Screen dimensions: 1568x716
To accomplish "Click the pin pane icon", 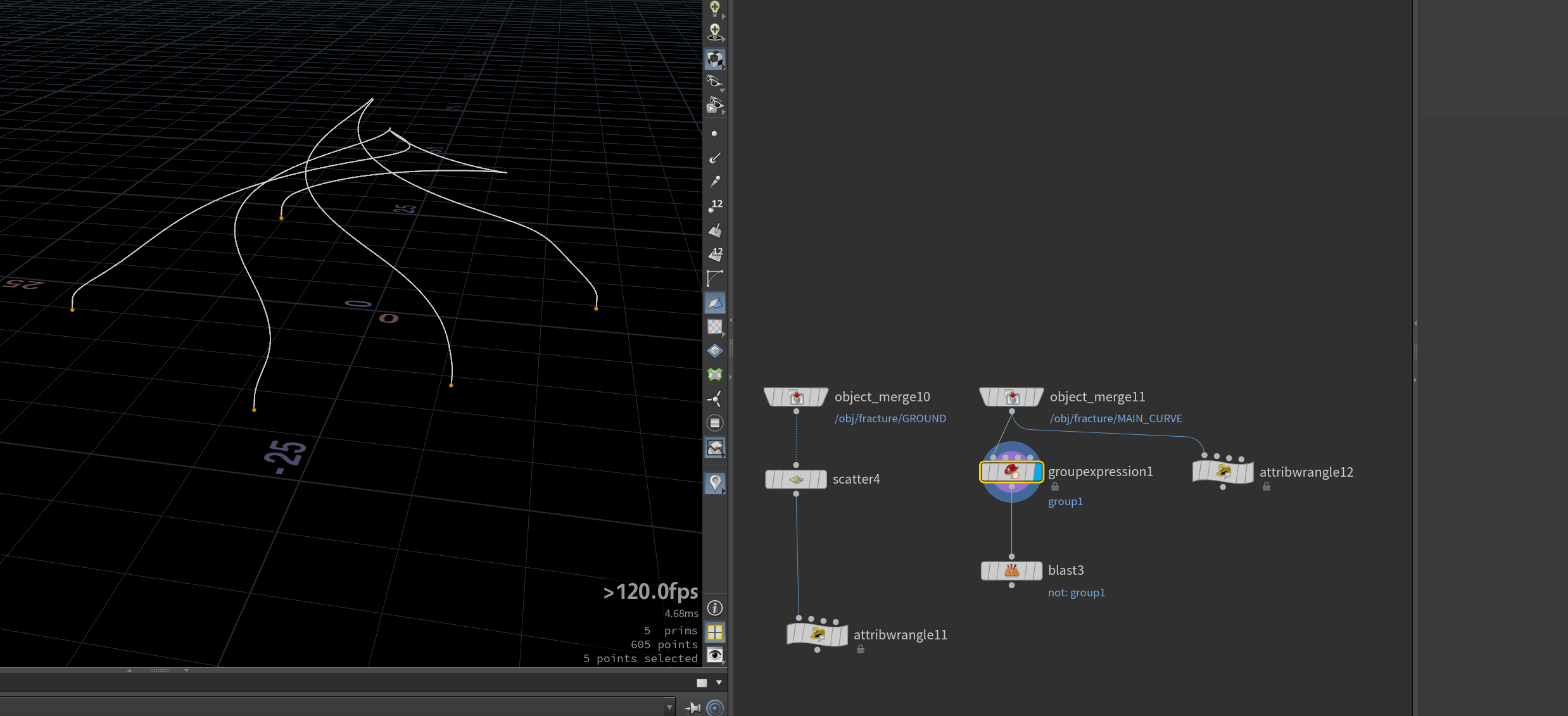I will pos(693,708).
